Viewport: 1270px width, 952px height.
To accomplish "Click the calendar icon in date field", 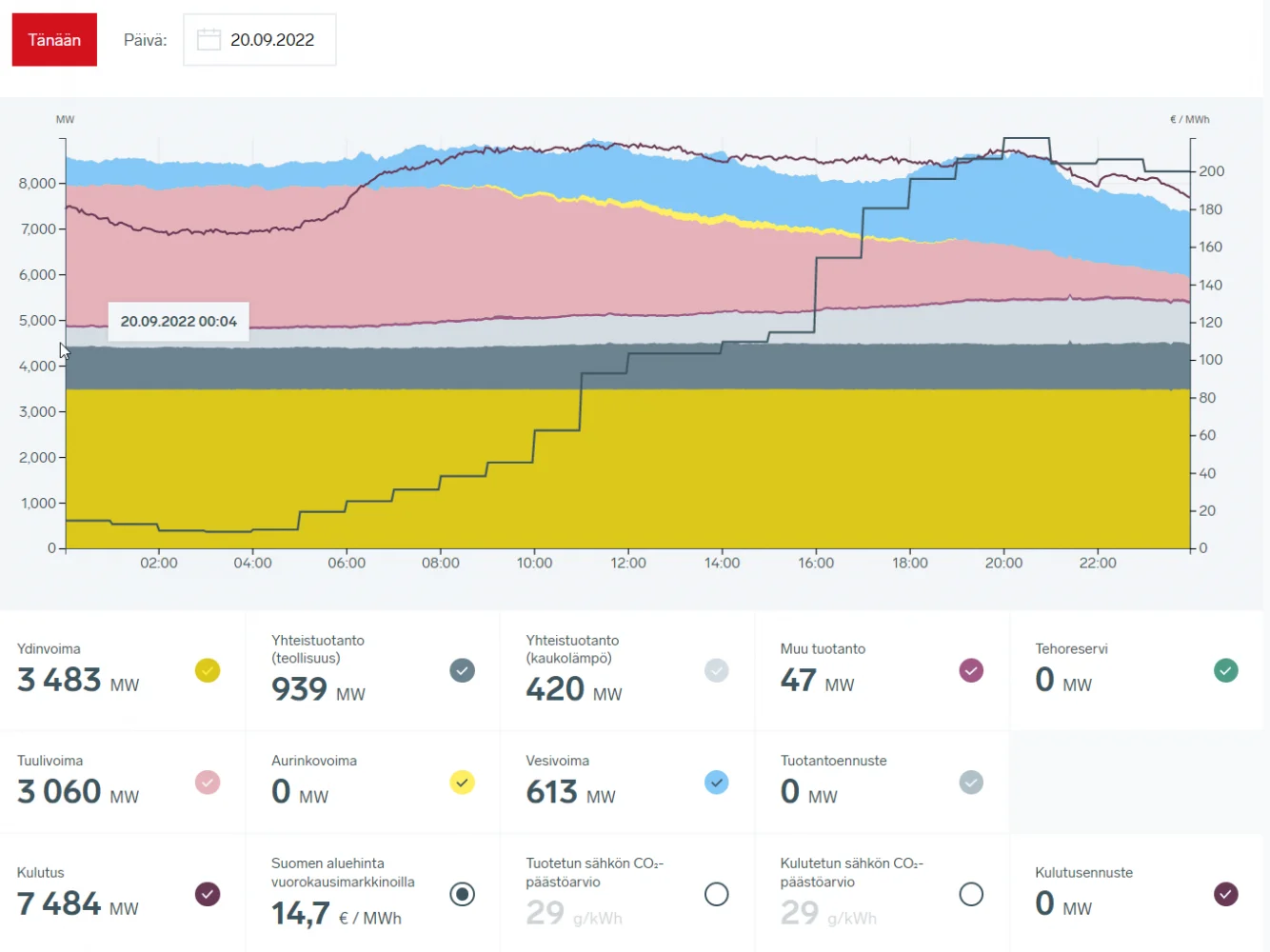I will coord(208,40).
